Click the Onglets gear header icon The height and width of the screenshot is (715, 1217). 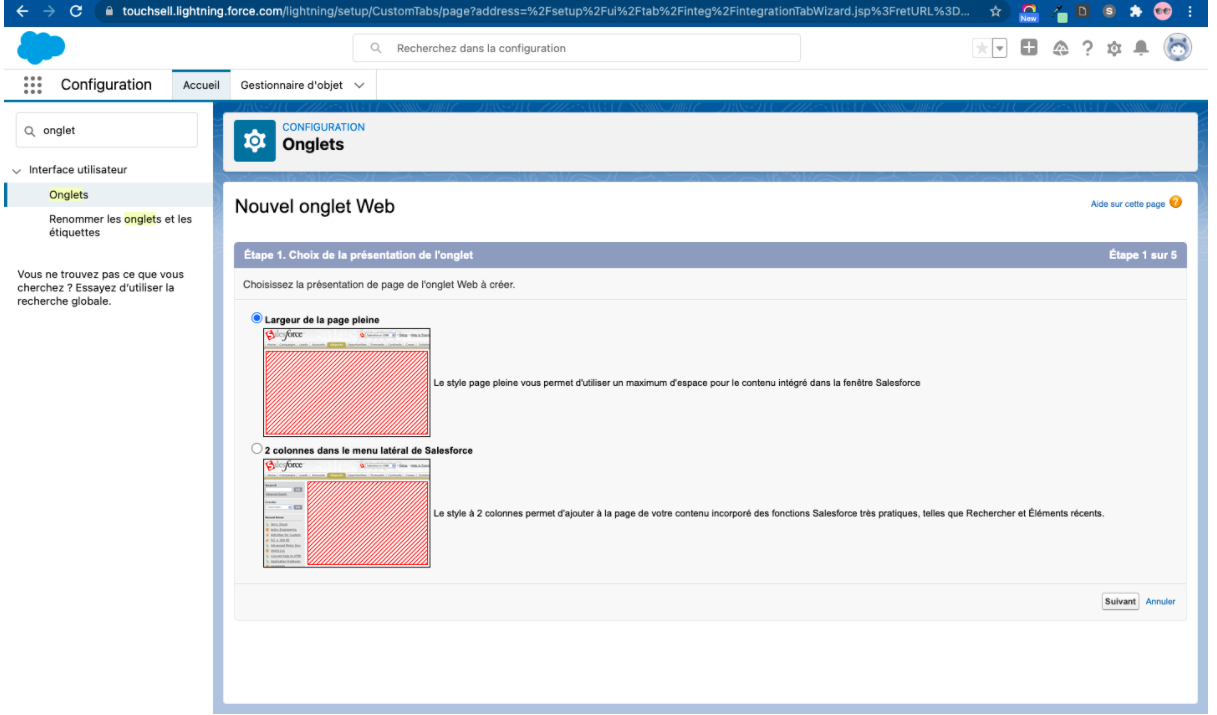pyautogui.click(x=254, y=141)
